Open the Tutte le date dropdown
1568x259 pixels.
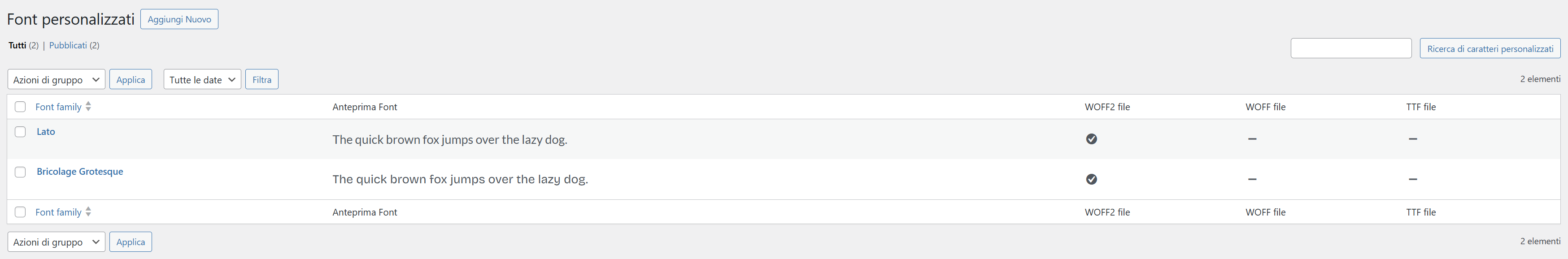(x=202, y=80)
